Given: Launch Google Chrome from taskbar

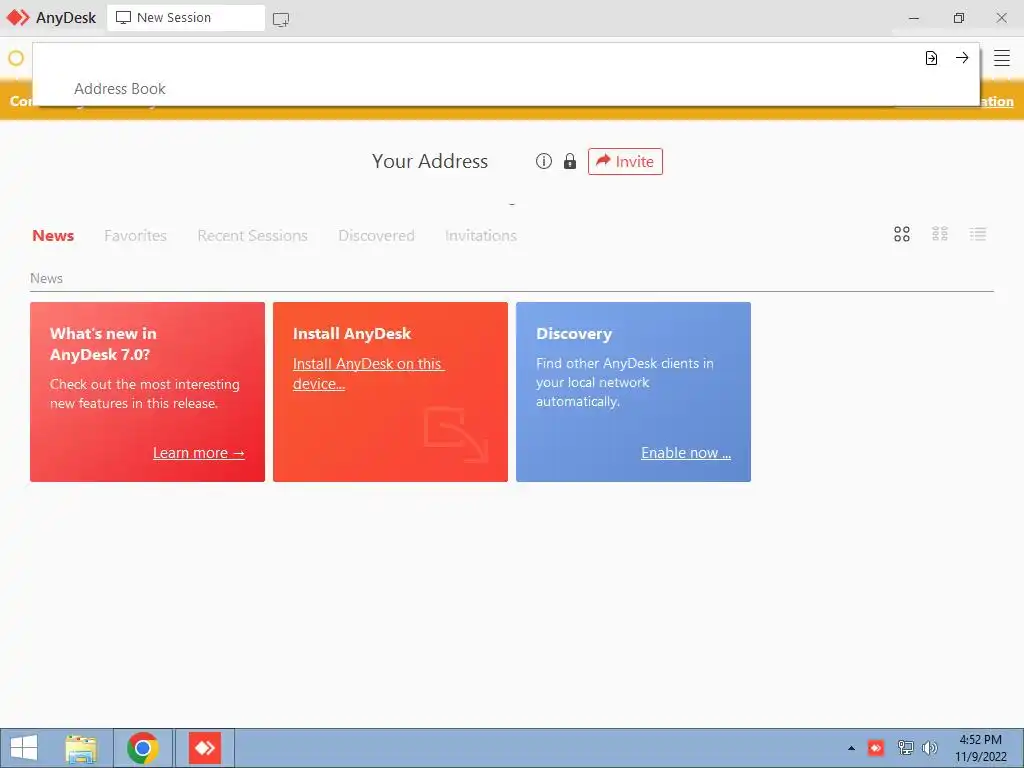Looking at the screenshot, I should click(x=143, y=748).
